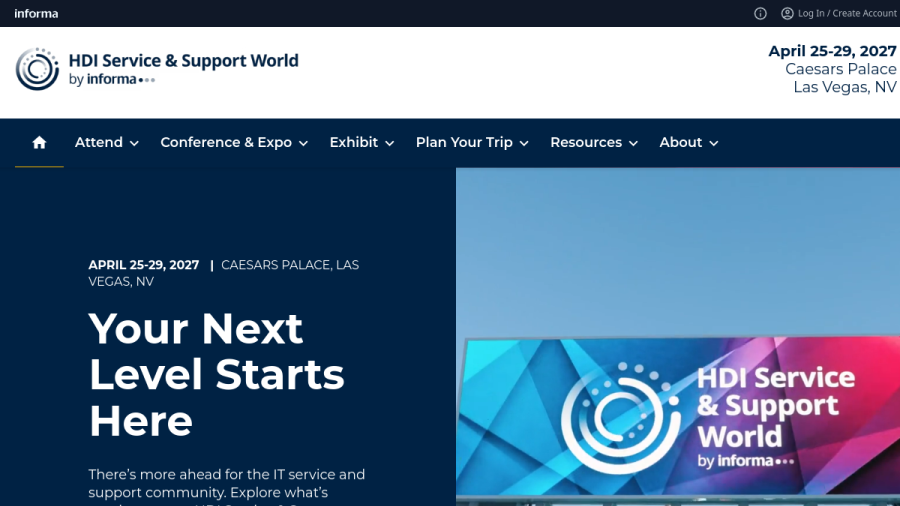
Task: Click the hero text CAESARS PALACE, LAS VEGAS, NV
Action: tap(224, 273)
